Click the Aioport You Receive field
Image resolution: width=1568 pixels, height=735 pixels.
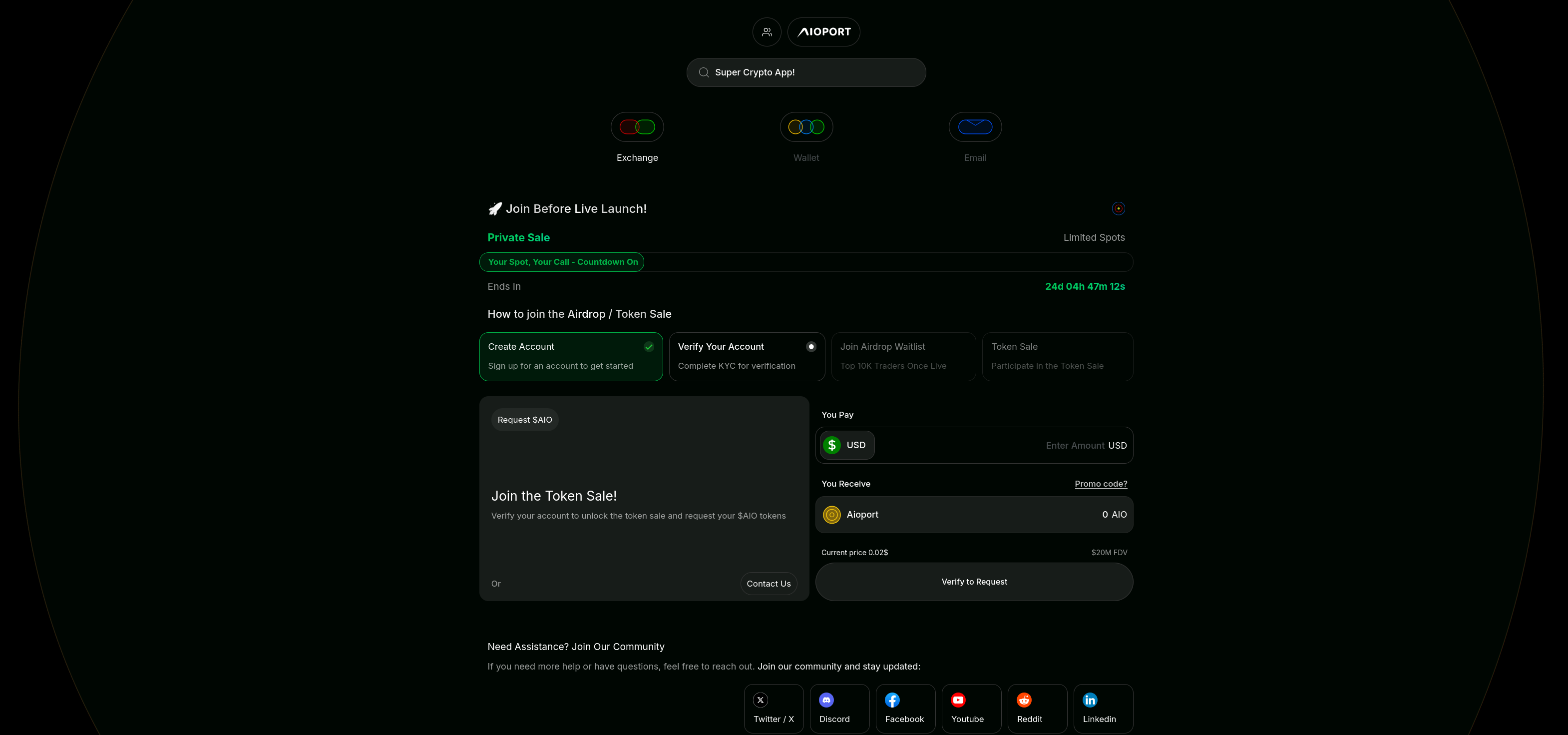coord(974,515)
